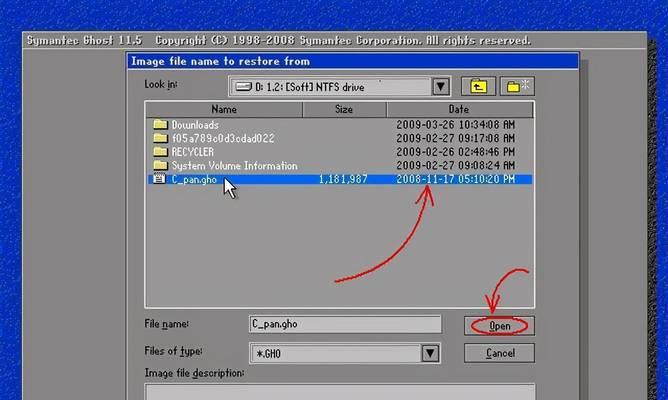Click the Cancel button
This screenshot has height=400, width=668.
click(x=499, y=353)
